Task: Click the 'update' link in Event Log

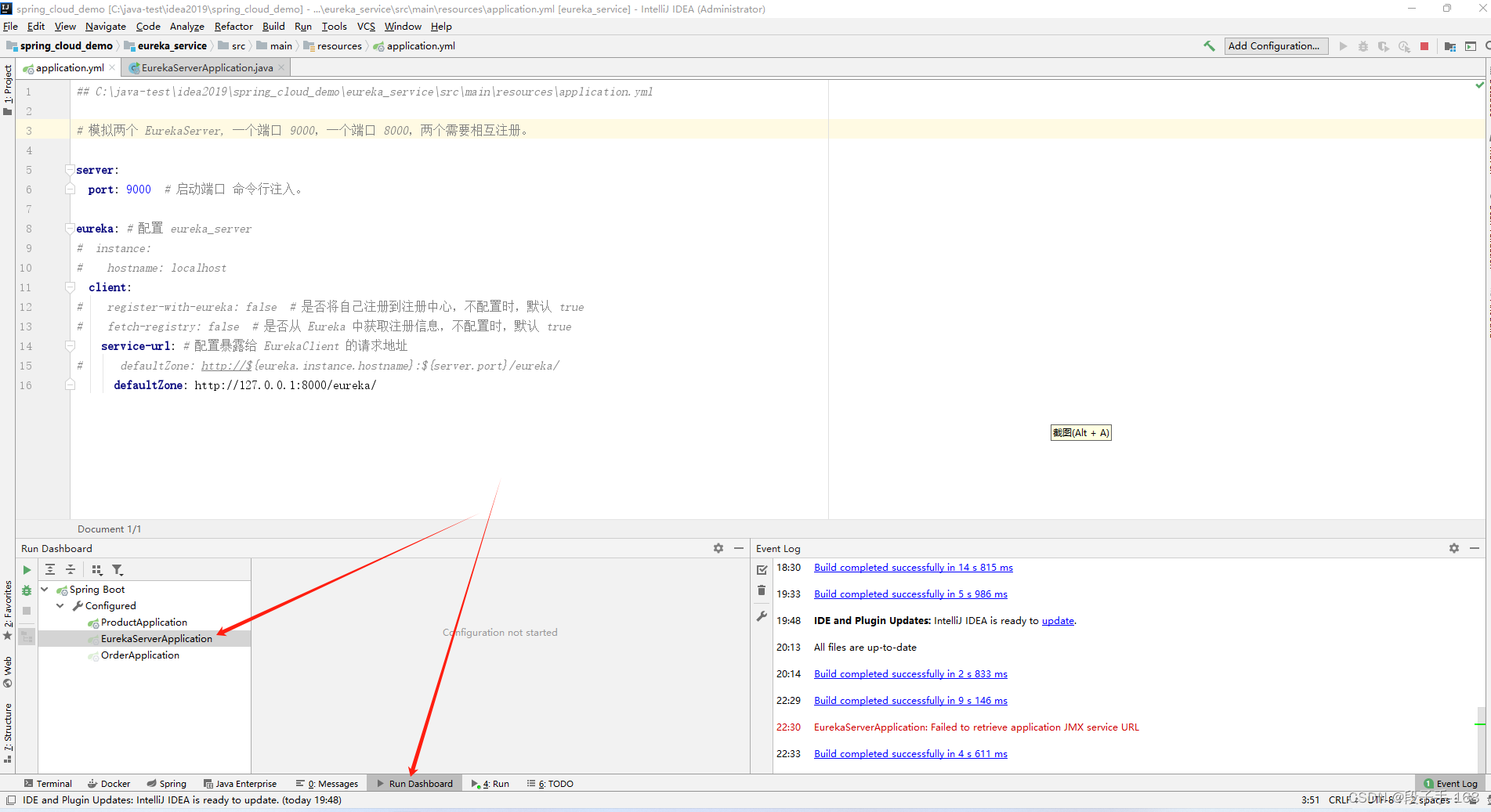Action: (1058, 621)
